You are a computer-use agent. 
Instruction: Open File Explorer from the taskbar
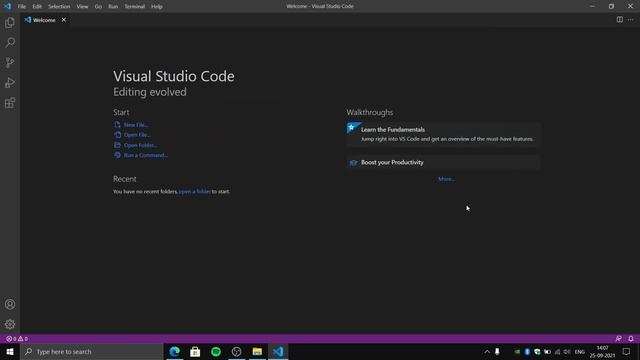257,351
